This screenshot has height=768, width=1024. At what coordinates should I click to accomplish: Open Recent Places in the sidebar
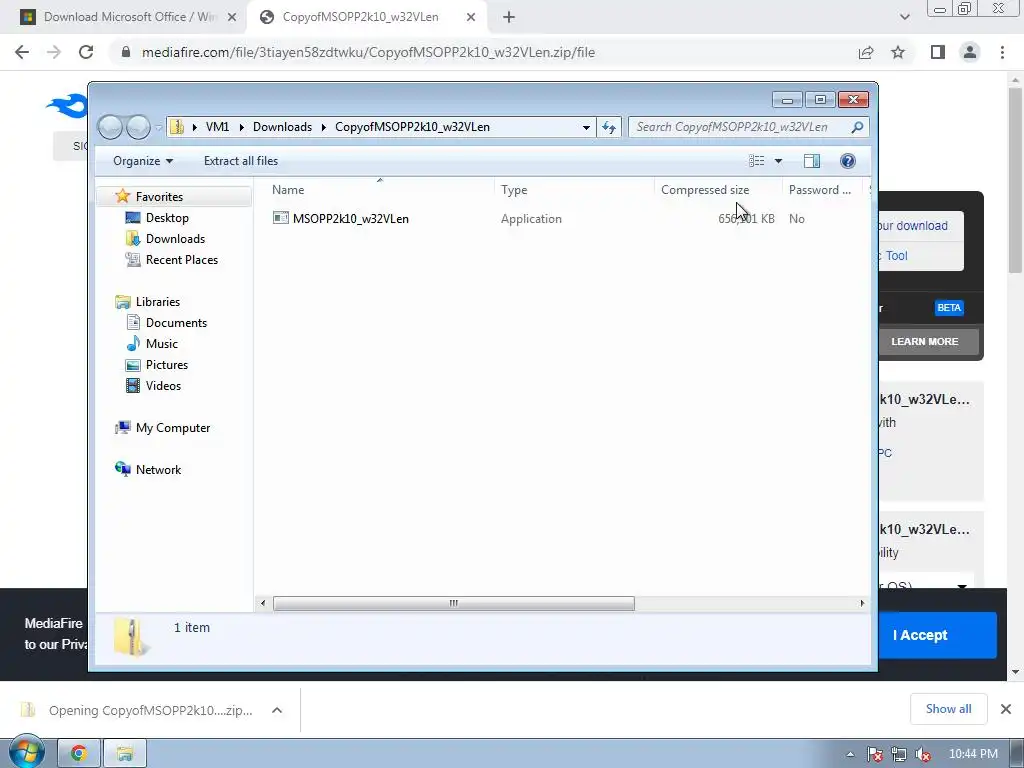pos(182,259)
